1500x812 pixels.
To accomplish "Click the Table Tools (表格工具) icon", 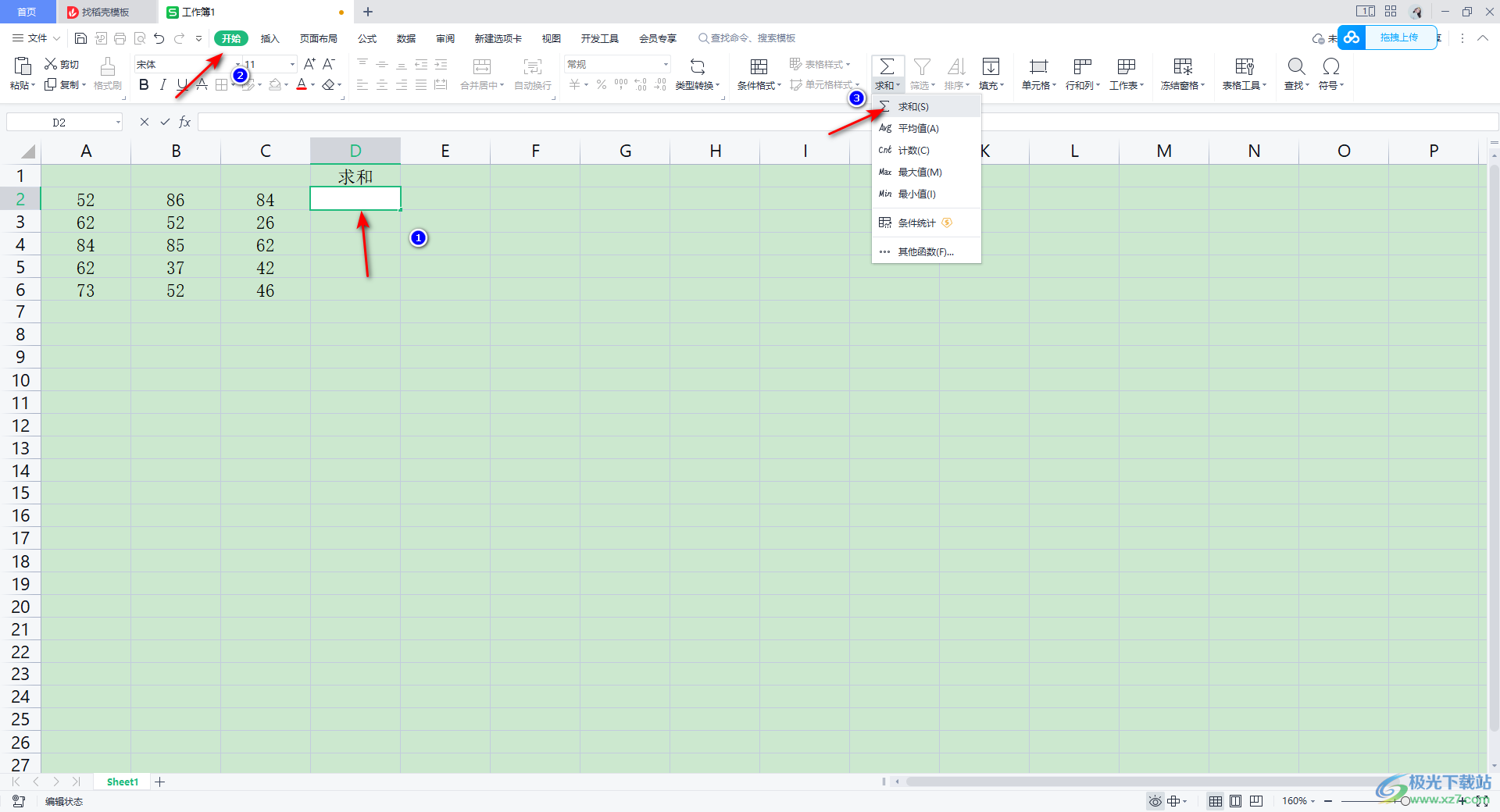I will point(1245,66).
